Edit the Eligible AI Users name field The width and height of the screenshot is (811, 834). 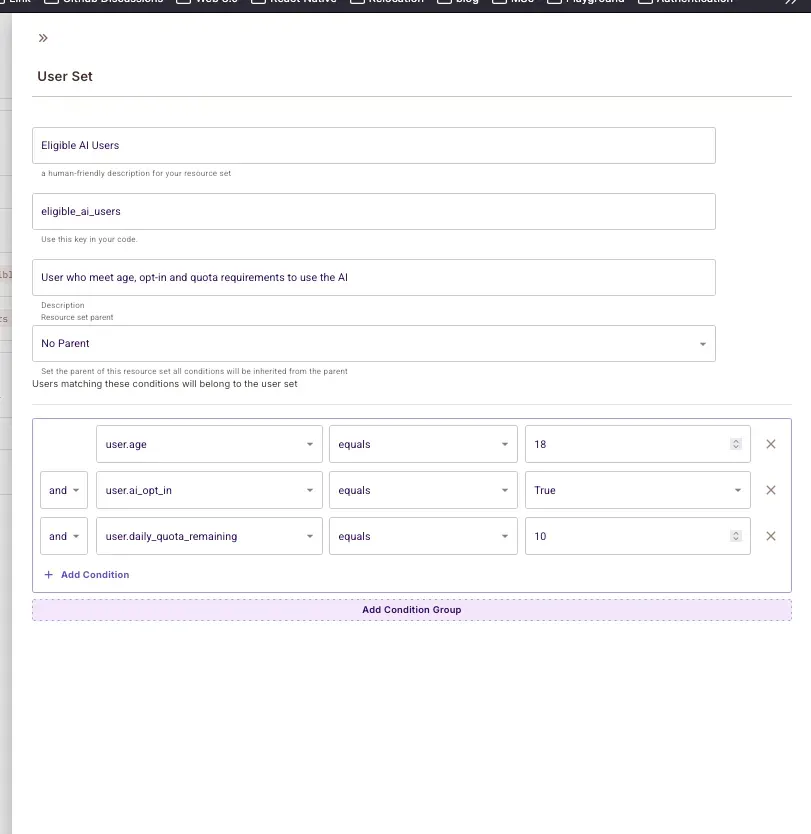point(373,145)
